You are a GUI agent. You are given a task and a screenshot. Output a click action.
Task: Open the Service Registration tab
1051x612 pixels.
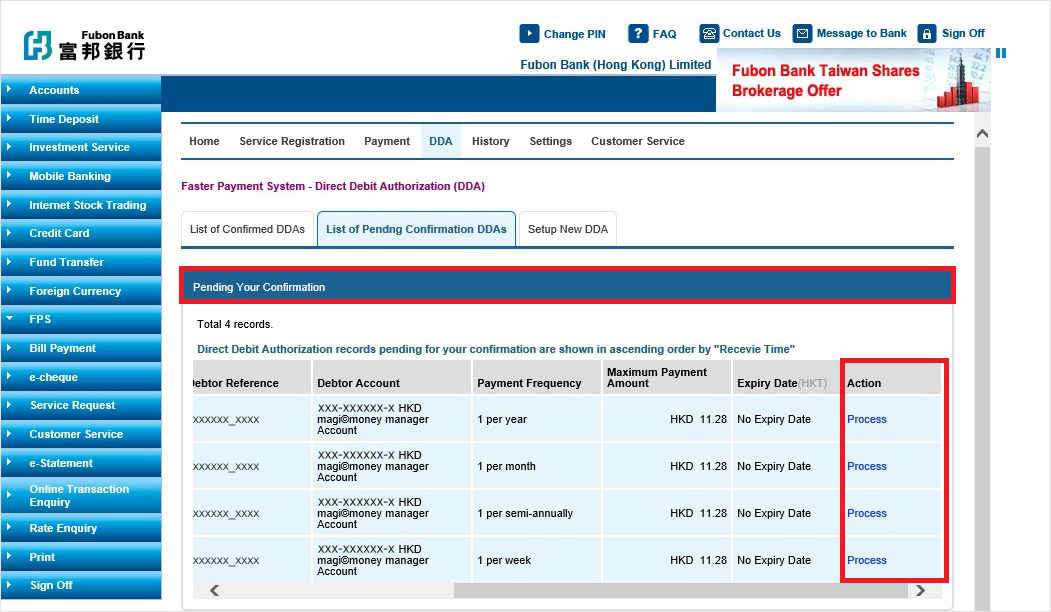click(292, 141)
